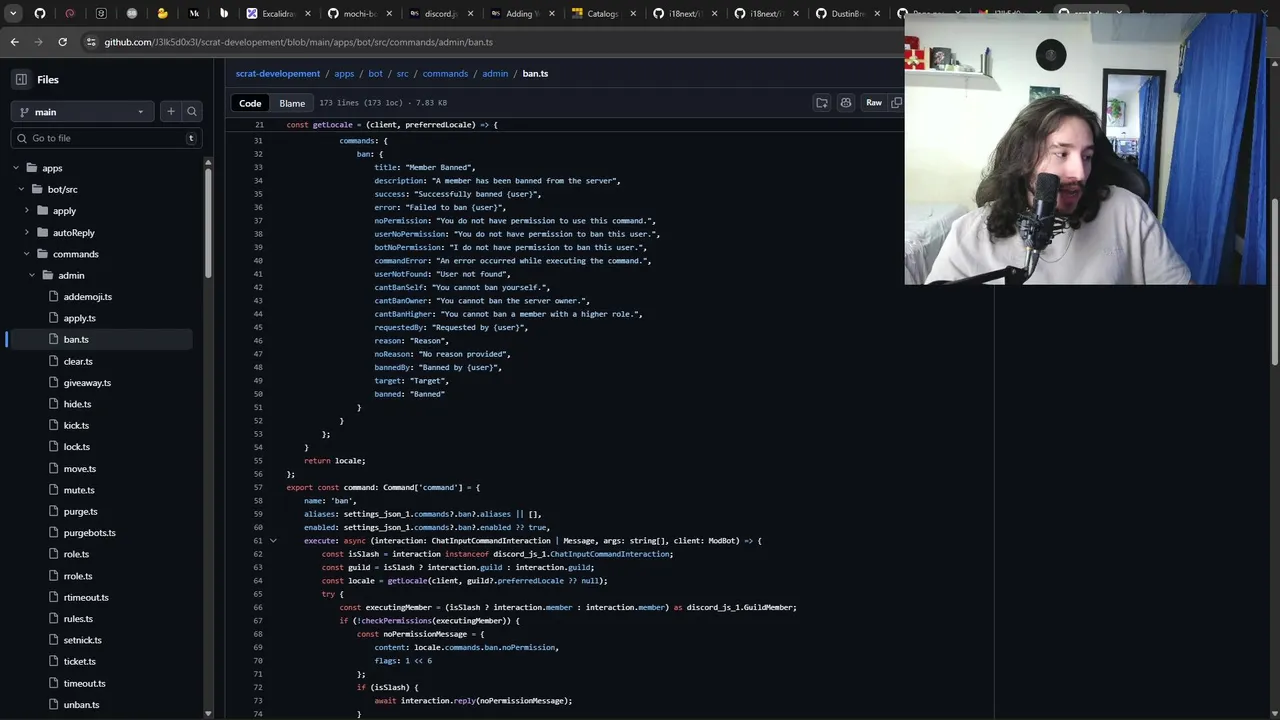Open role.ts in file tree

[76, 554]
